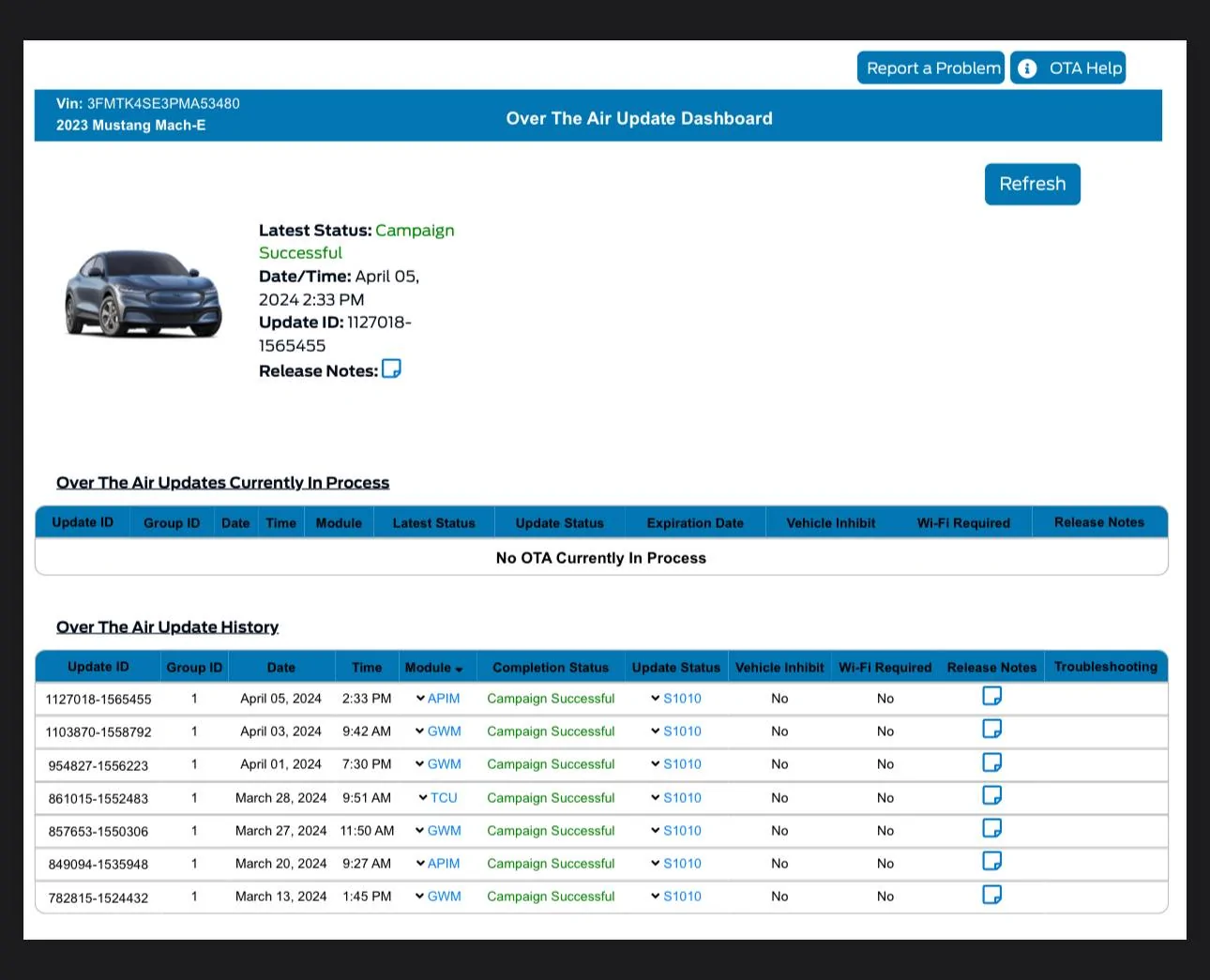Open release notes icon for latest status
The height and width of the screenshot is (980, 1210).
(x=391, y=369)
